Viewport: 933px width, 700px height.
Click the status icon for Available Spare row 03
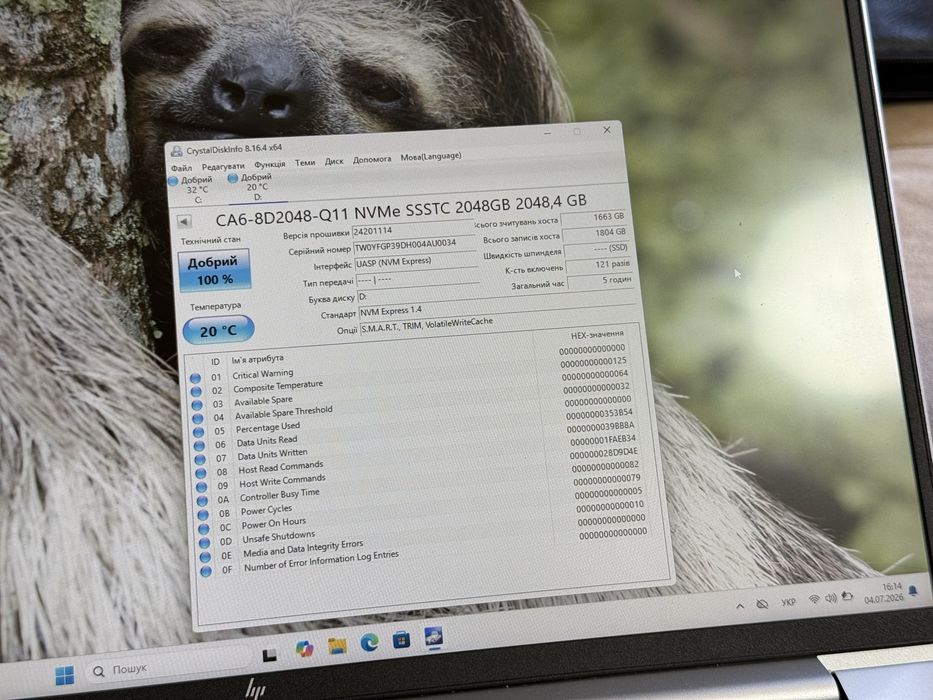coord(198,405)
